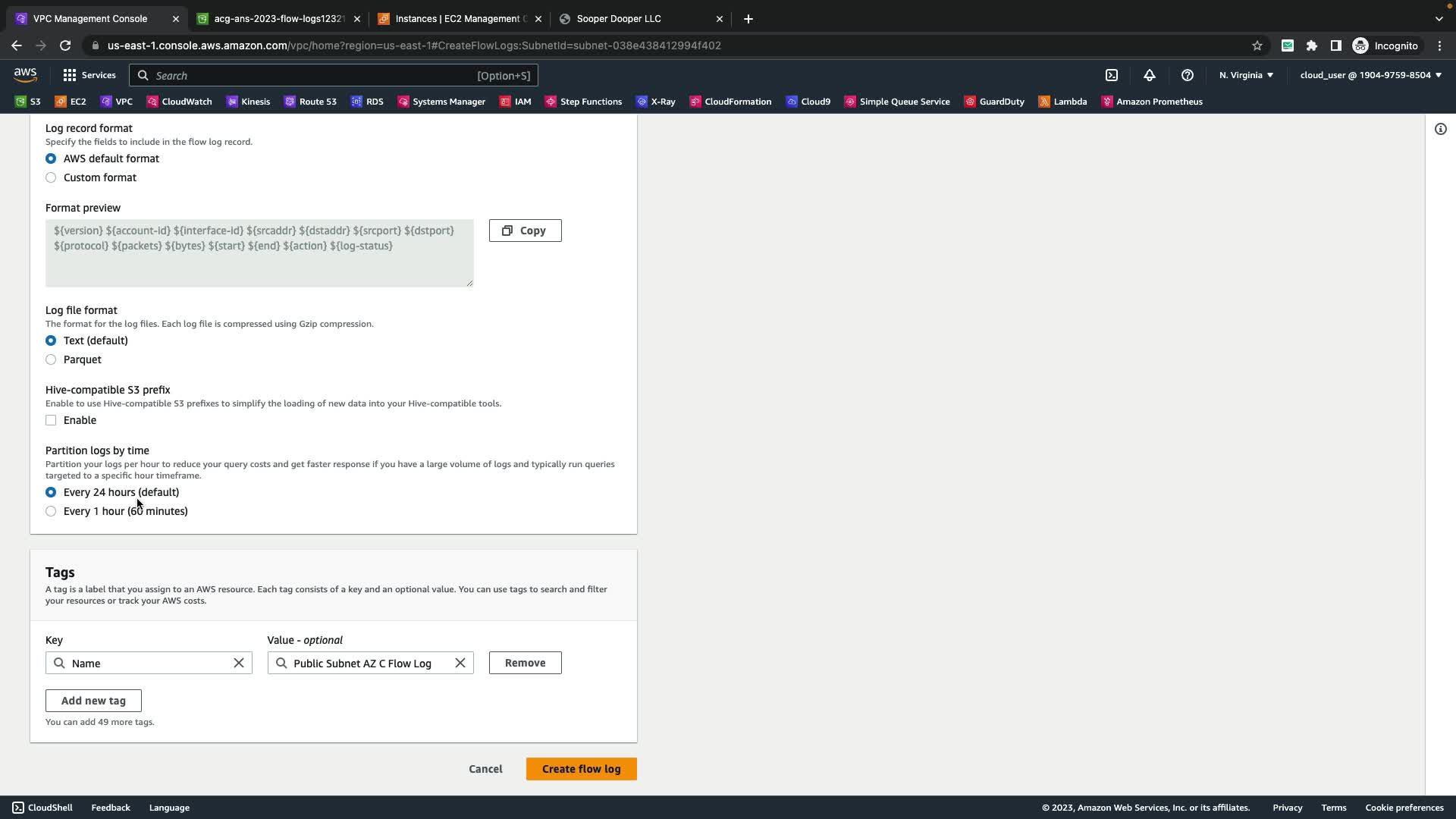This screenshot has height=819, width=1456.
Task: Select Every 1 hour partition option
Action: pyautogui.click(x=51, y=511)
